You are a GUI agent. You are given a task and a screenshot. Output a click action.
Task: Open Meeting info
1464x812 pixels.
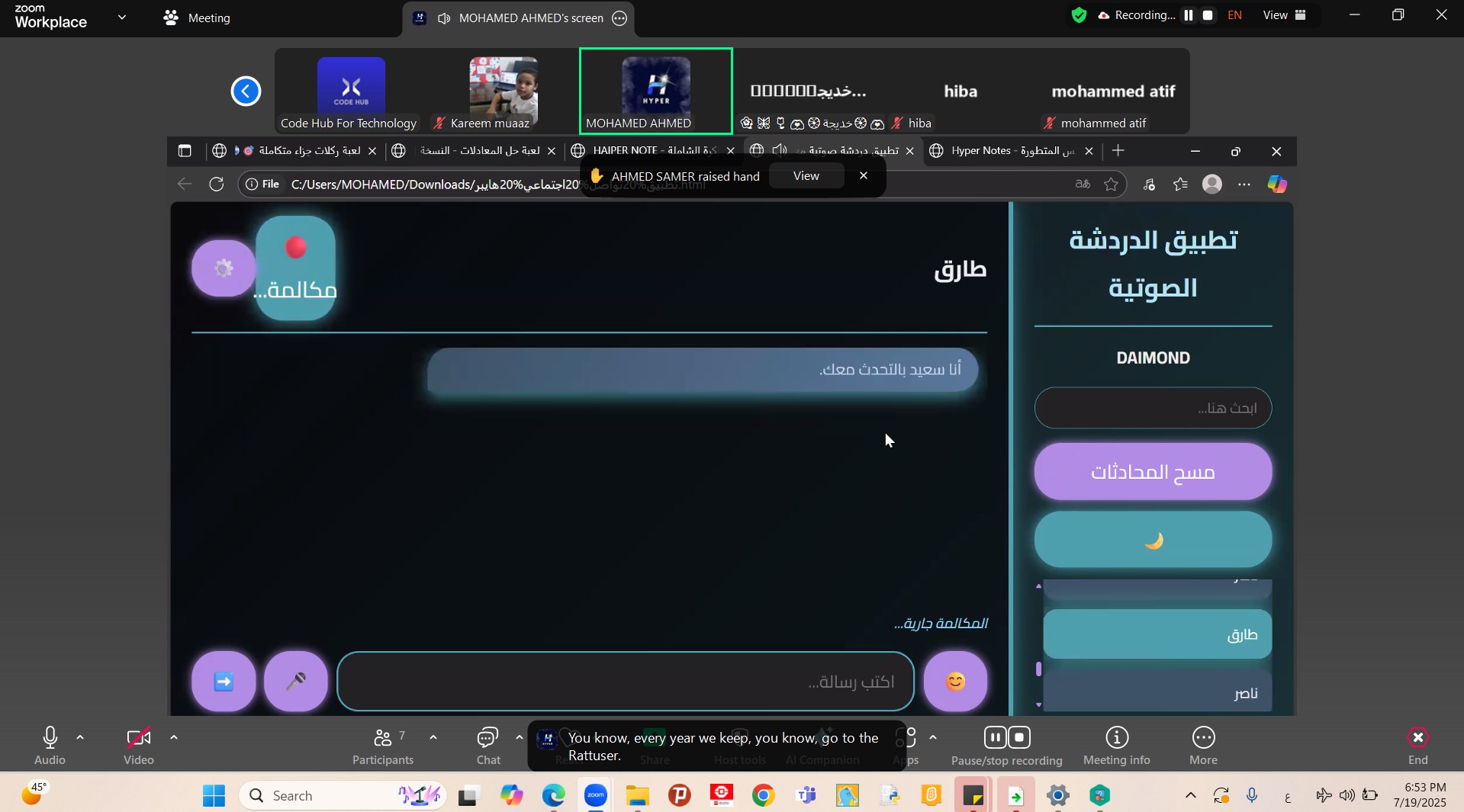click(1117, 746)
